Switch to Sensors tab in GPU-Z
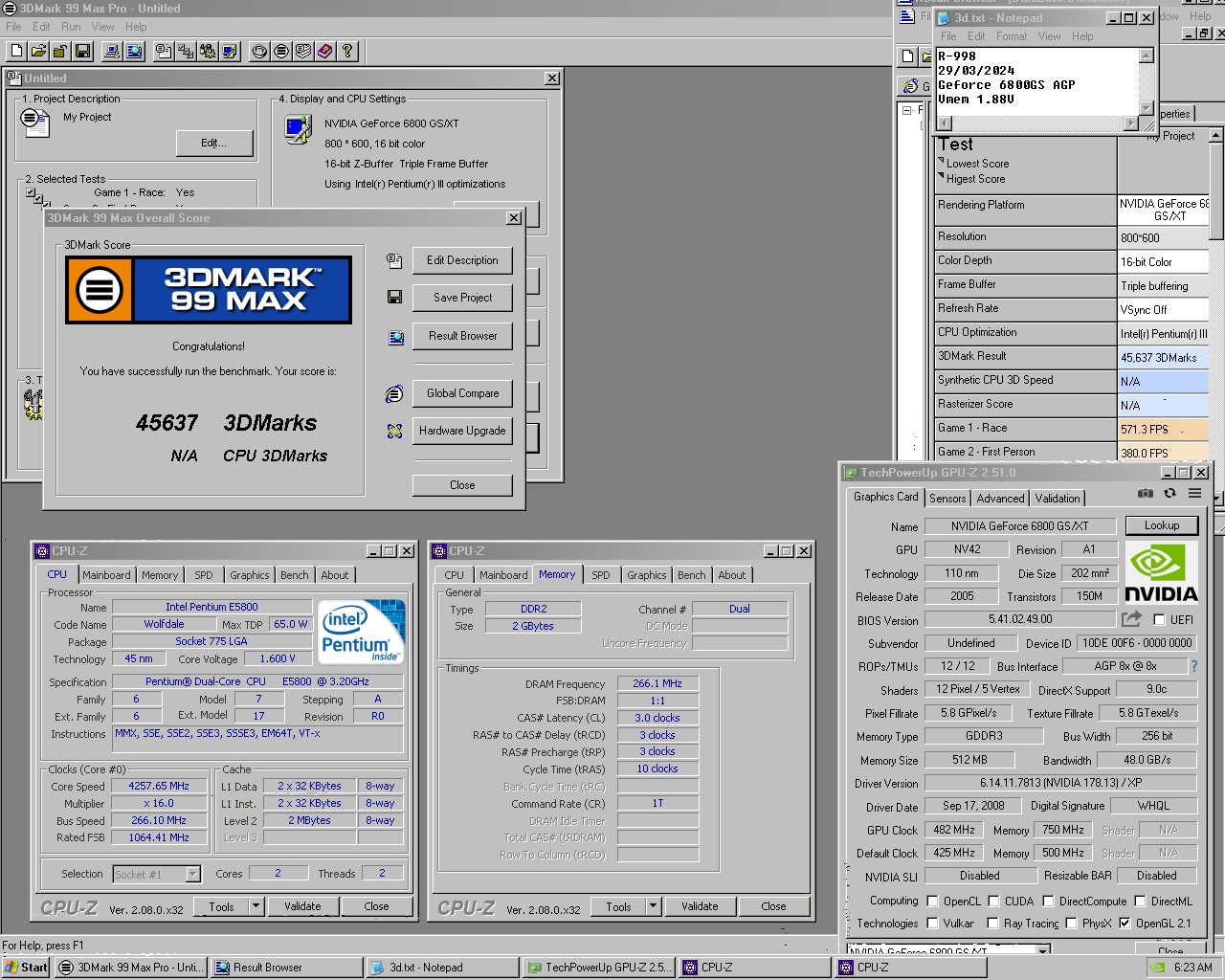The height and width of the screenshot is (980, 1225). (x=947, y=498)
